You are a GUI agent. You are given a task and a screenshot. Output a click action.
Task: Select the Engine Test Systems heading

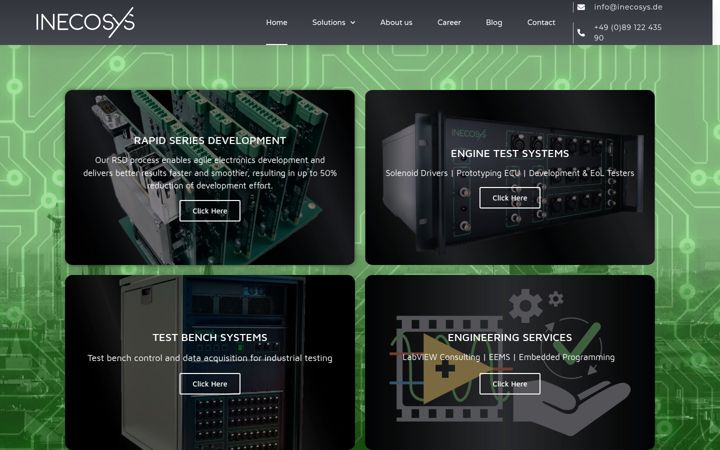[510, 153]
